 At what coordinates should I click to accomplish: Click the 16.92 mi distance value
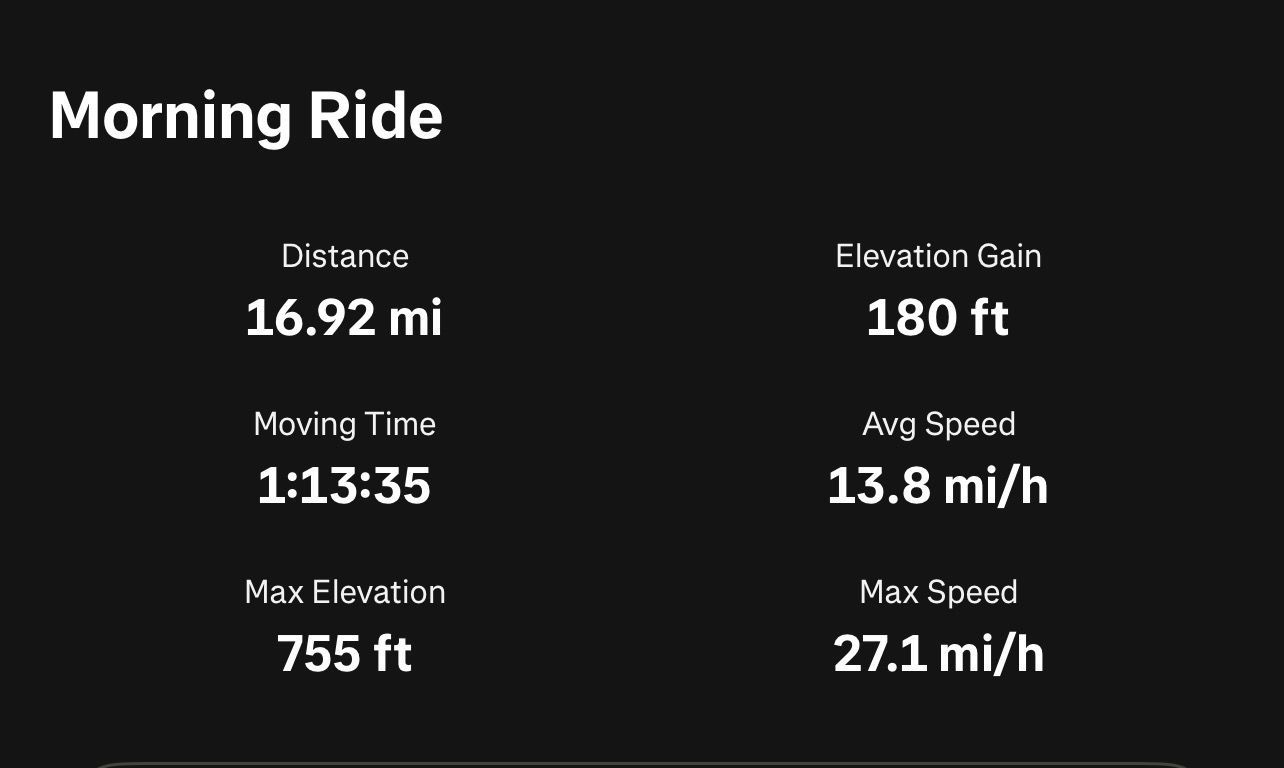click(x=344, y=318)
